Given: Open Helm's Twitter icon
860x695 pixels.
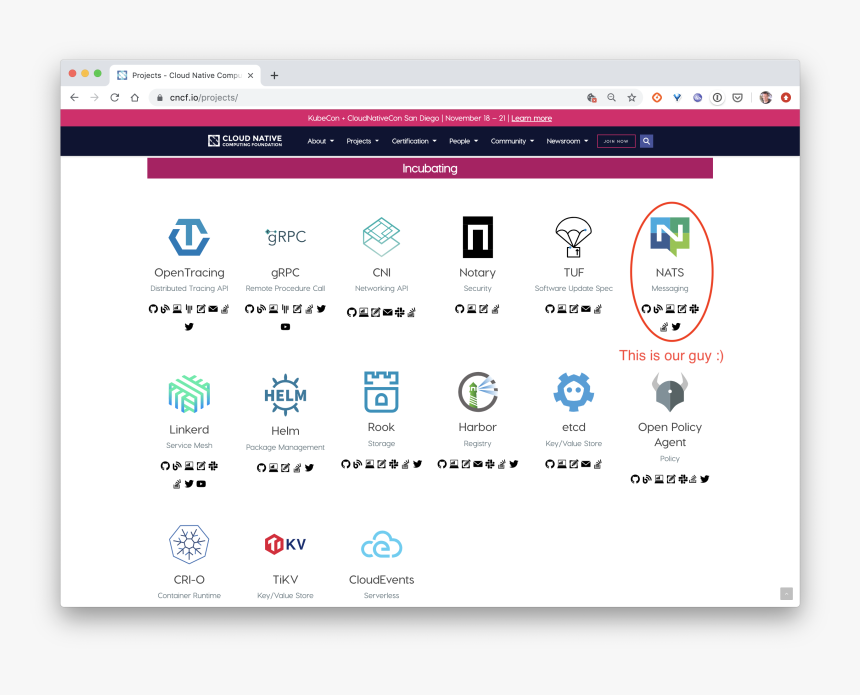Looking at the screenshot, I should pos(309,467).
